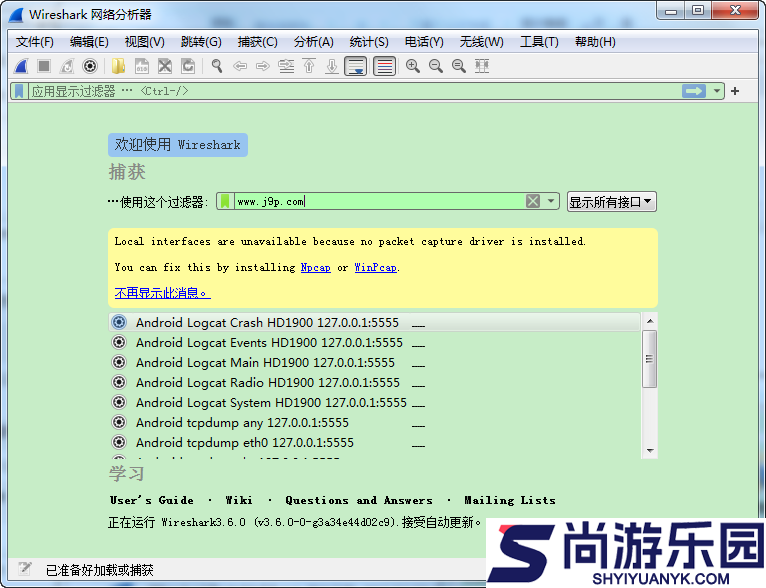The width and height of the screenshot is (766, 588).
Task: Toggle packet colorization rules
Action: click(x=384, y=66)
